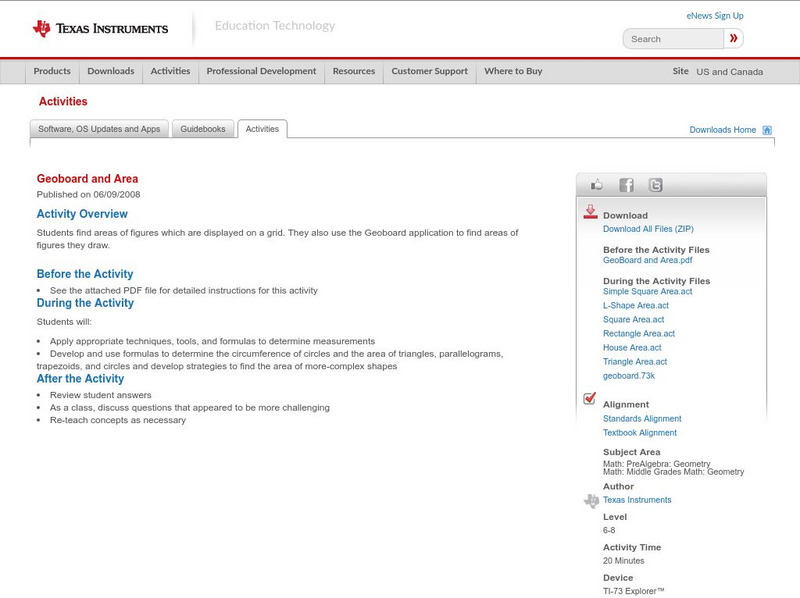This screenshot has height=598, width=800.
Task: Open the Resources menu
Action: (354, 71)
